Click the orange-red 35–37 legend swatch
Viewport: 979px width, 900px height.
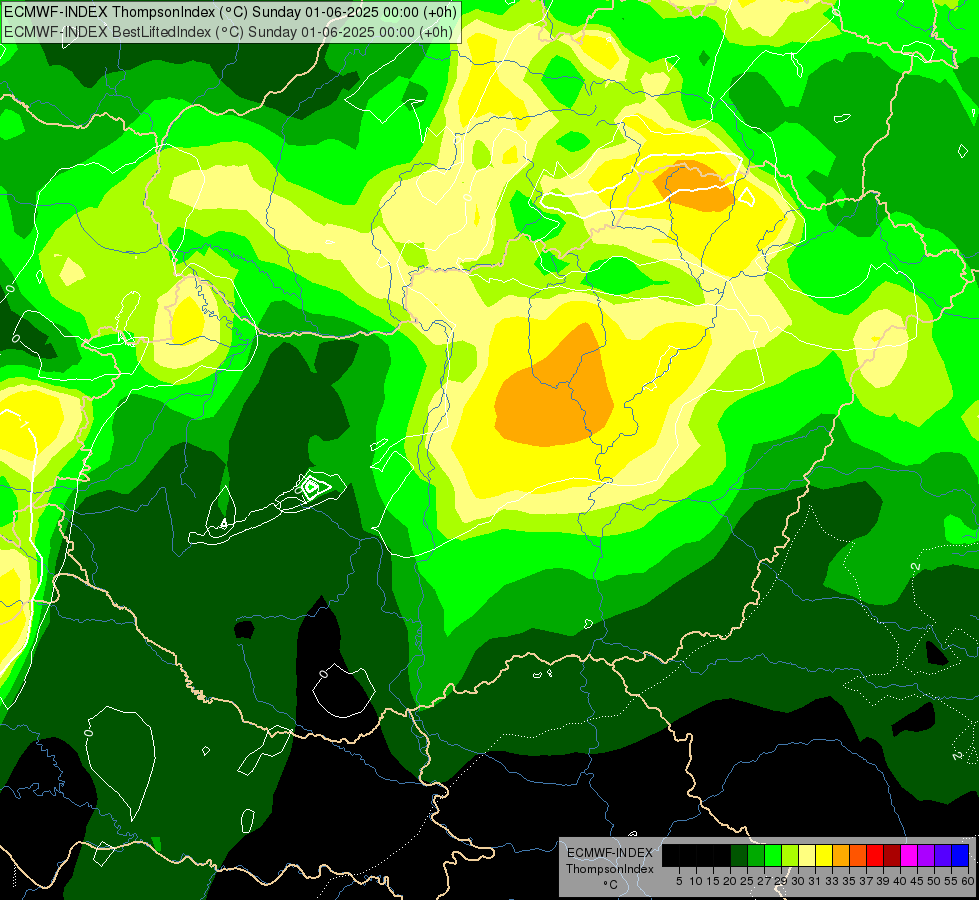point(858,855)
